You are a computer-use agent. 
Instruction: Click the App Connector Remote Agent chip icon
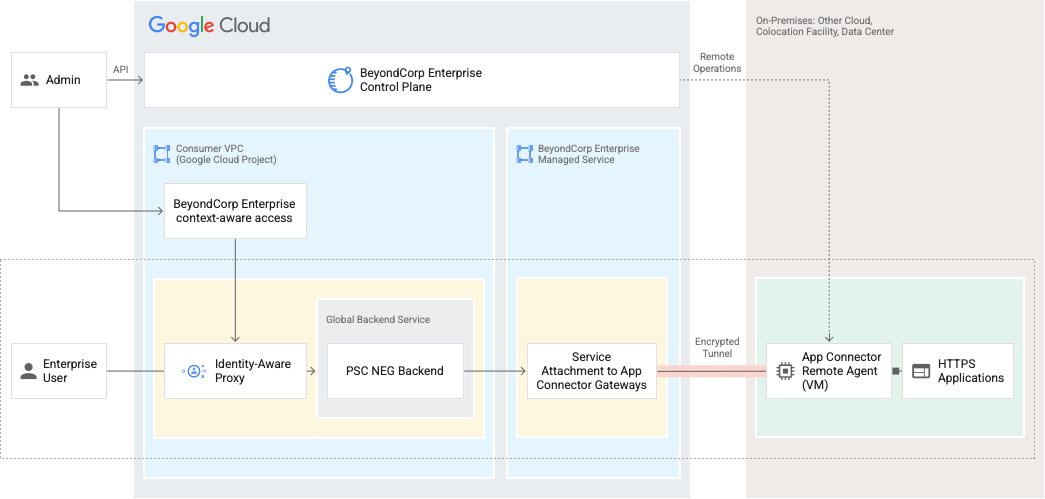click(785, 371)
